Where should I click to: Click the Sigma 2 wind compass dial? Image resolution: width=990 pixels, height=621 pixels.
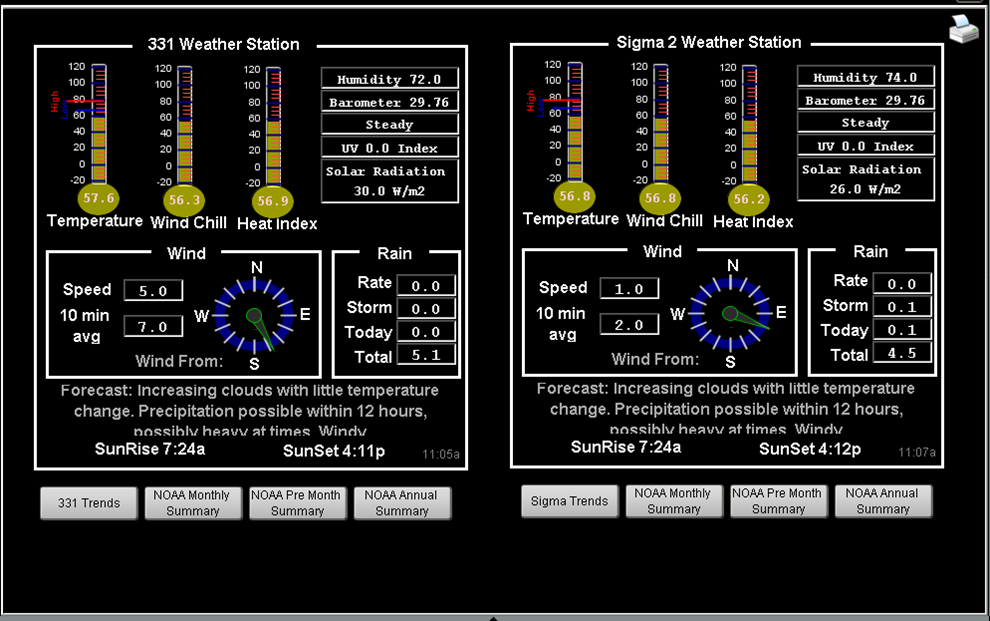(x=732, y=313)
